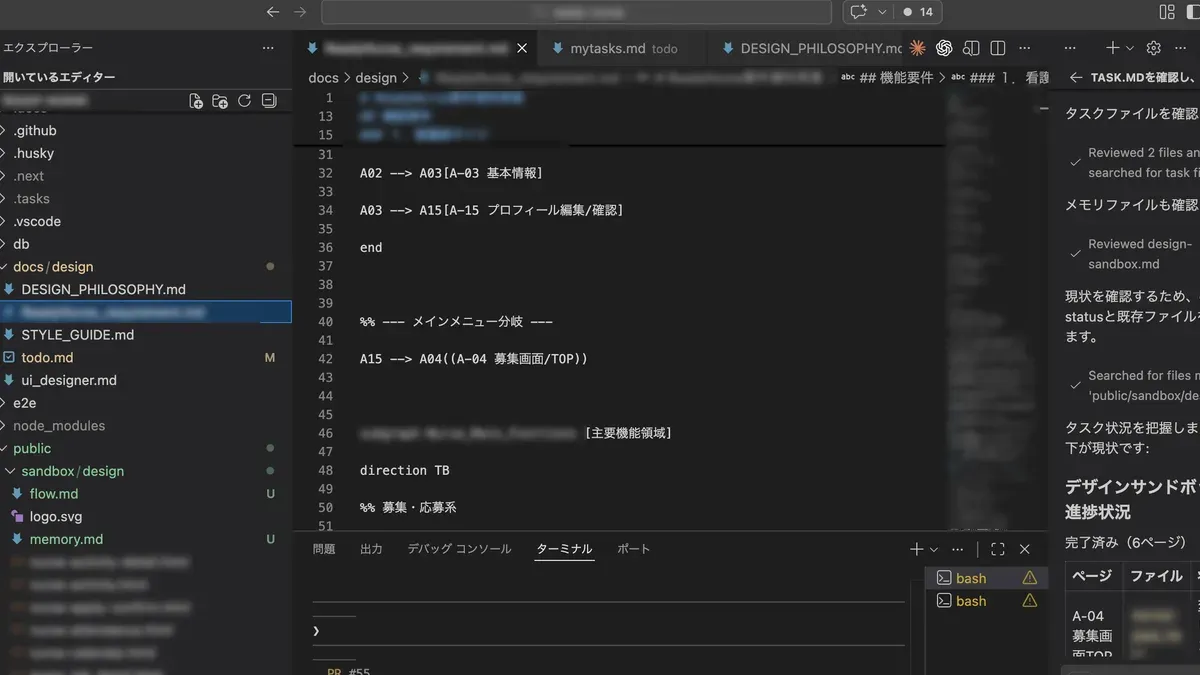Open STYLE_GUIDE.md from the file tree
This screenshot has width=1200, height=675.
(77, 335)
